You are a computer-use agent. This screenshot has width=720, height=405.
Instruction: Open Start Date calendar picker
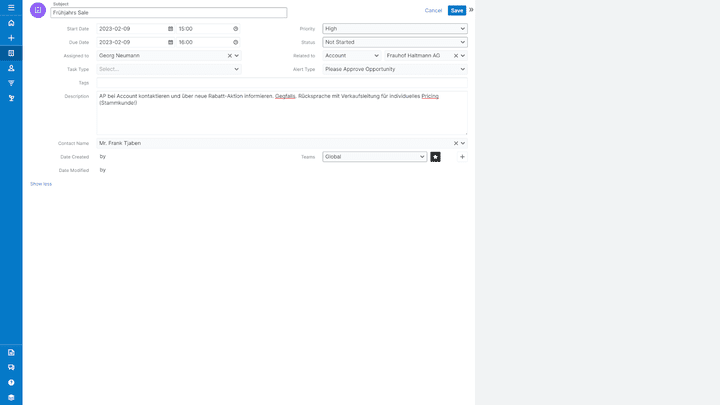point(170,28)
